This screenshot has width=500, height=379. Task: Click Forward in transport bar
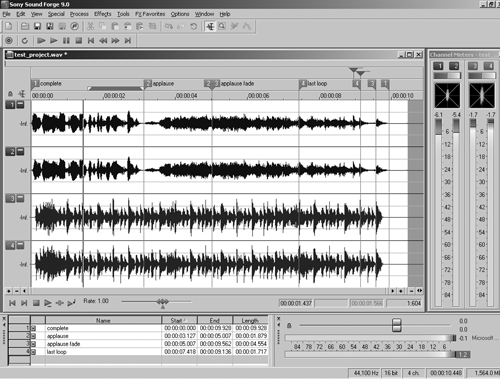click(115, 41)
